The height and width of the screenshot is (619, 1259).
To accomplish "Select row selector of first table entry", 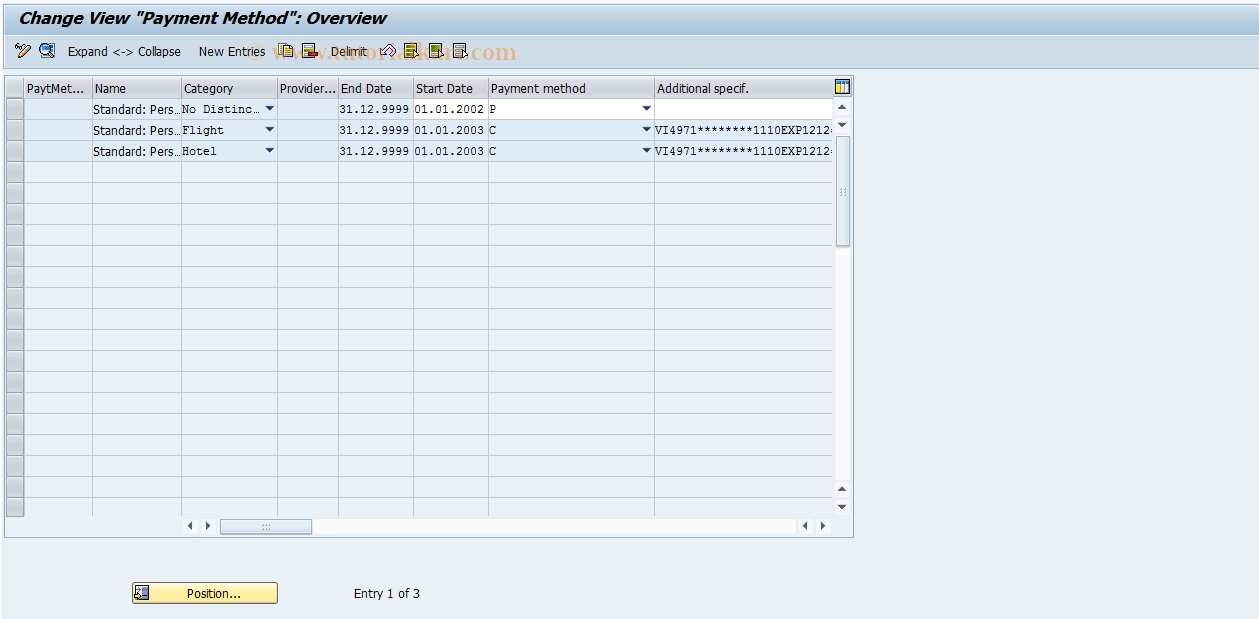I will click(15, 109).
